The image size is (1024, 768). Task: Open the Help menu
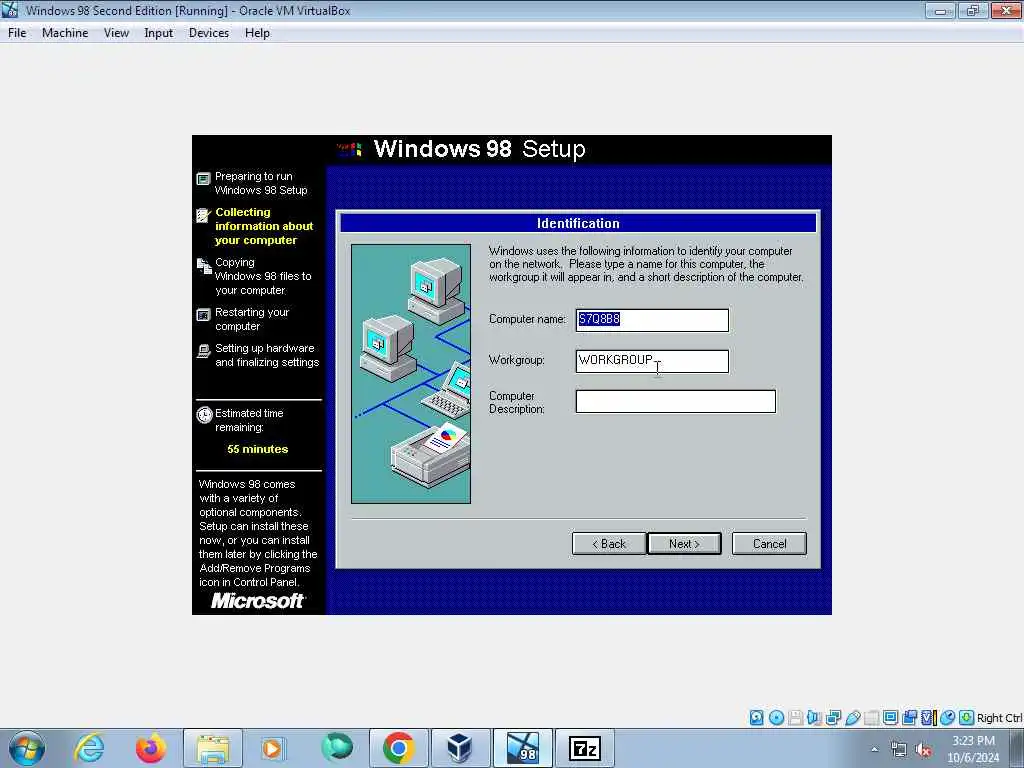[257, 33]
